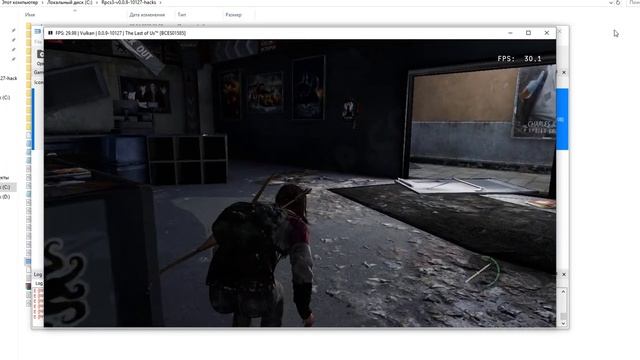Select "Rpcs3-v0.0.9-10127-hacks" breadcrumb folder
This screenshot has height=360, width=640.
129,2
